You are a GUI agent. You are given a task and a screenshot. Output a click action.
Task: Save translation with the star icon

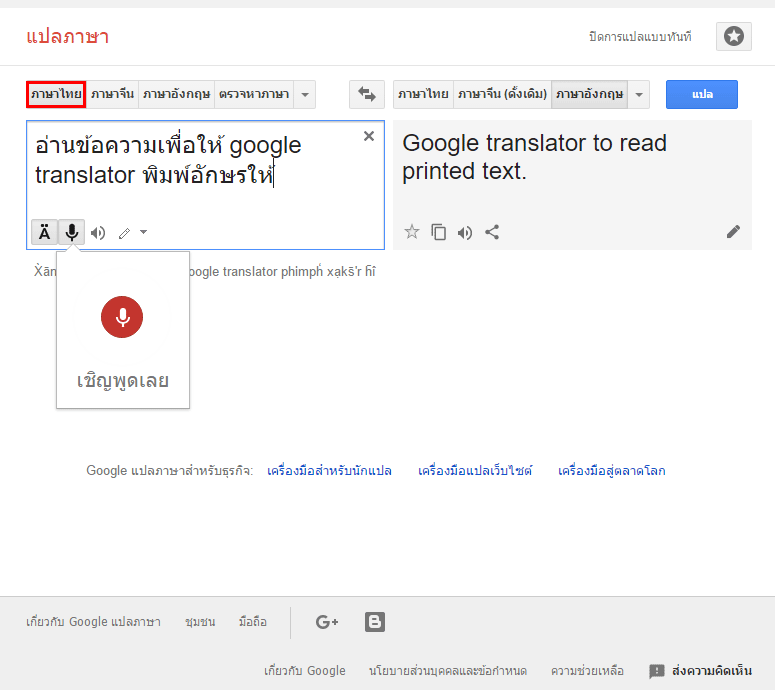pos(412,231)
